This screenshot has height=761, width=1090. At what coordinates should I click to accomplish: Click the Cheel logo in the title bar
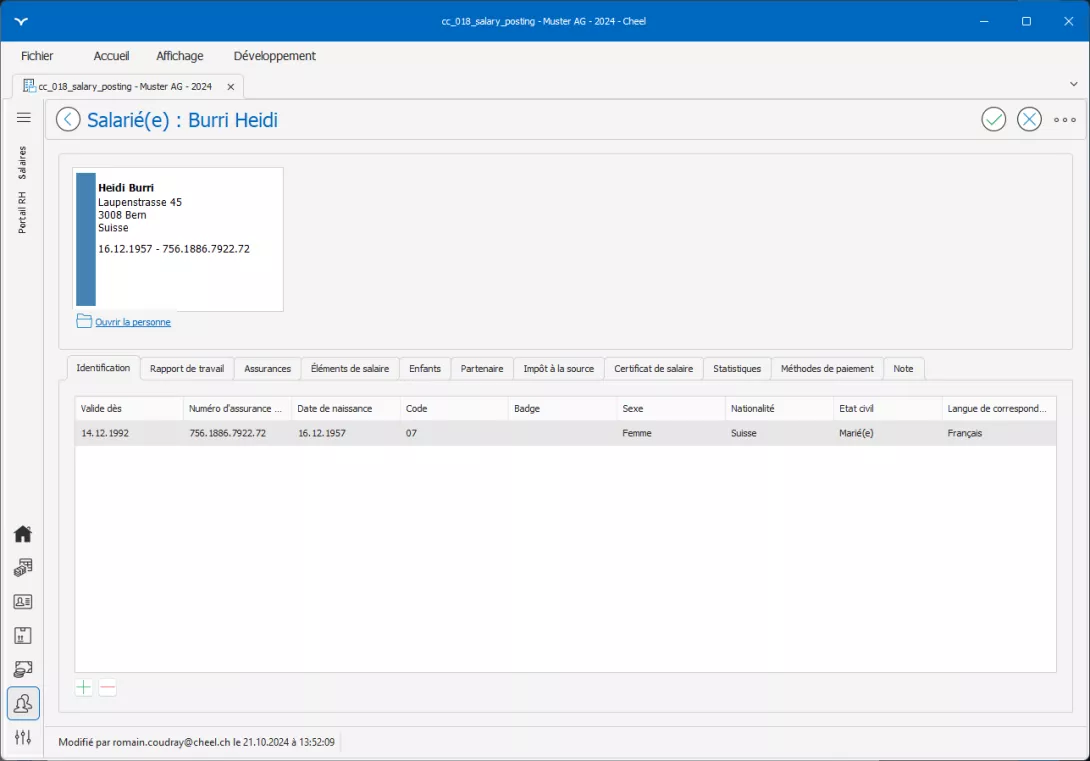point(22,22)
